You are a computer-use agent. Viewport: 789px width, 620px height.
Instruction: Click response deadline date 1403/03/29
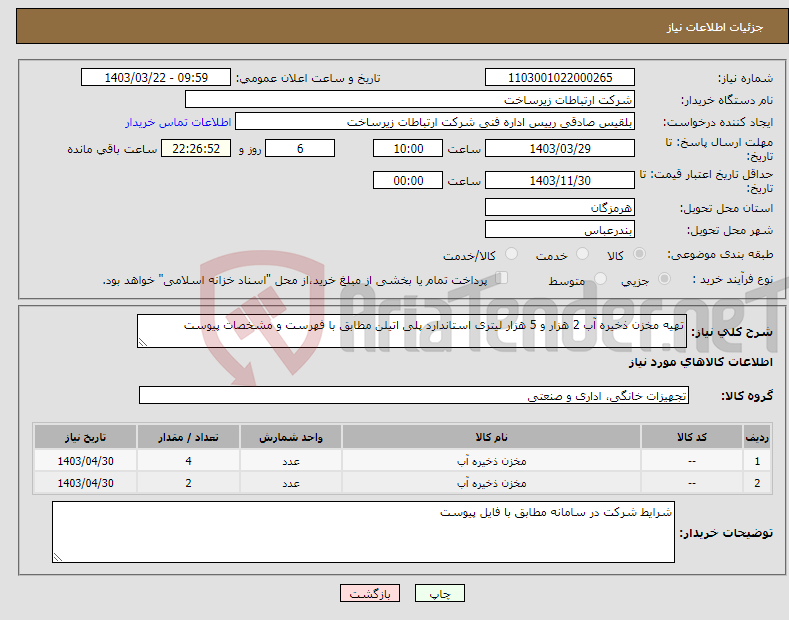point(560,148)
